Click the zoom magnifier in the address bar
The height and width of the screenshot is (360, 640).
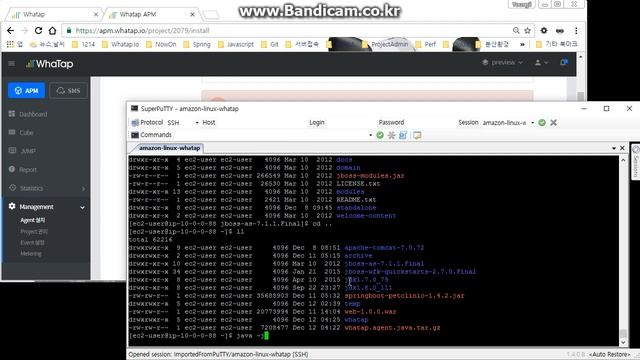516,31
